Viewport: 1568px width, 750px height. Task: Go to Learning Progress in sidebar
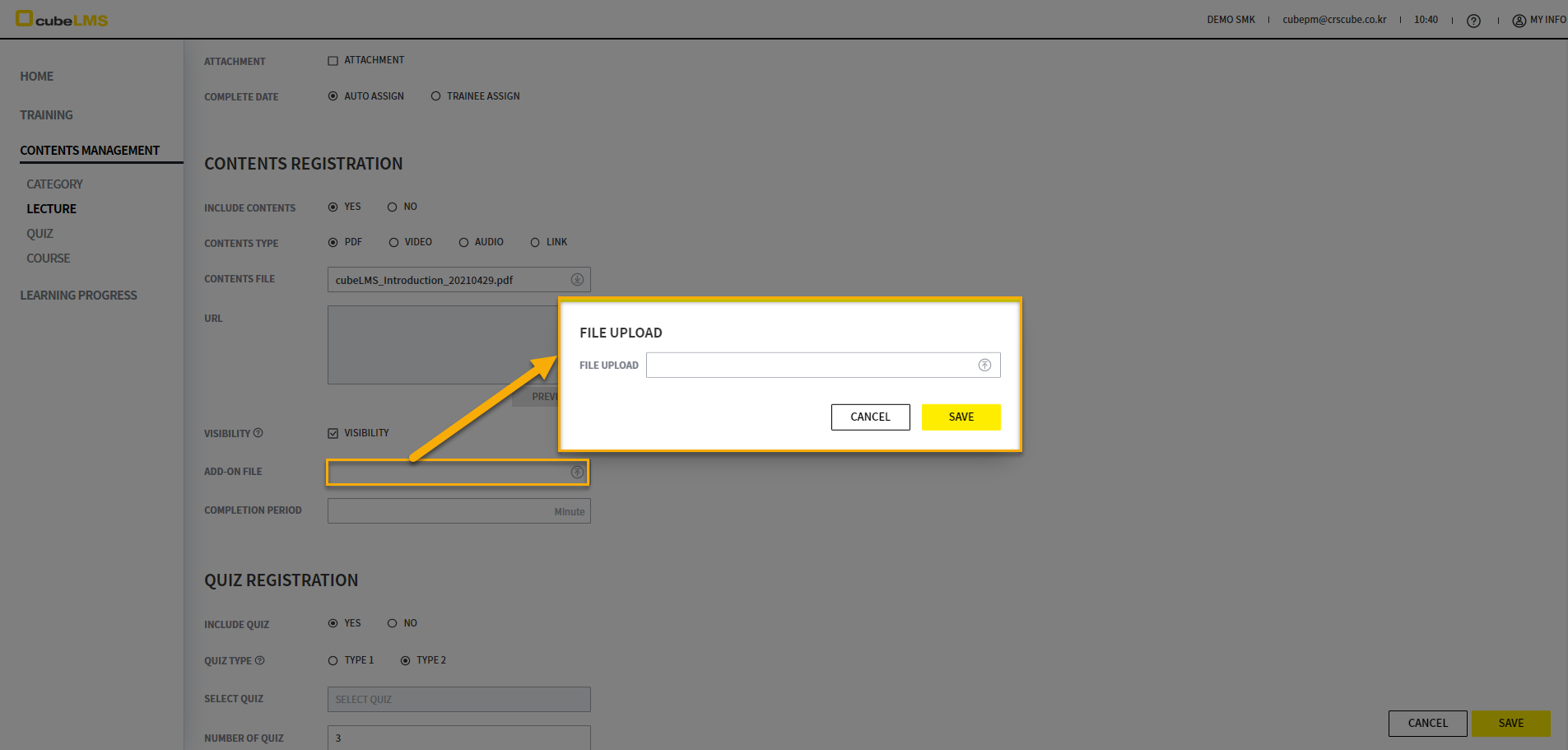[78, 296]
